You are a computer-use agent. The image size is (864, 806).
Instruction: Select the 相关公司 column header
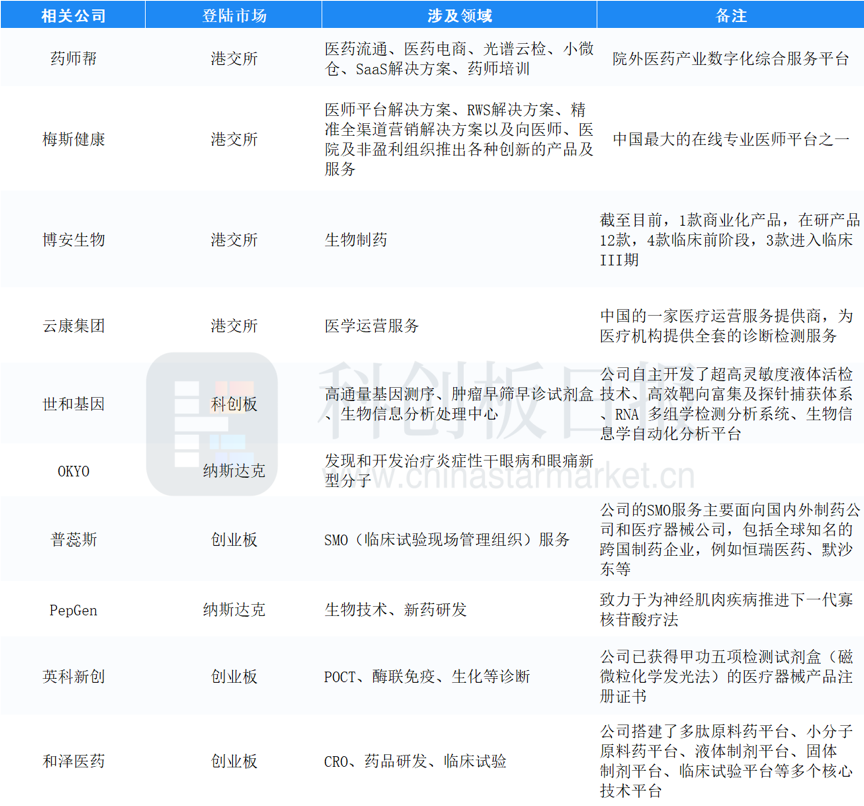pyautogui.click(x=75, y=14)
